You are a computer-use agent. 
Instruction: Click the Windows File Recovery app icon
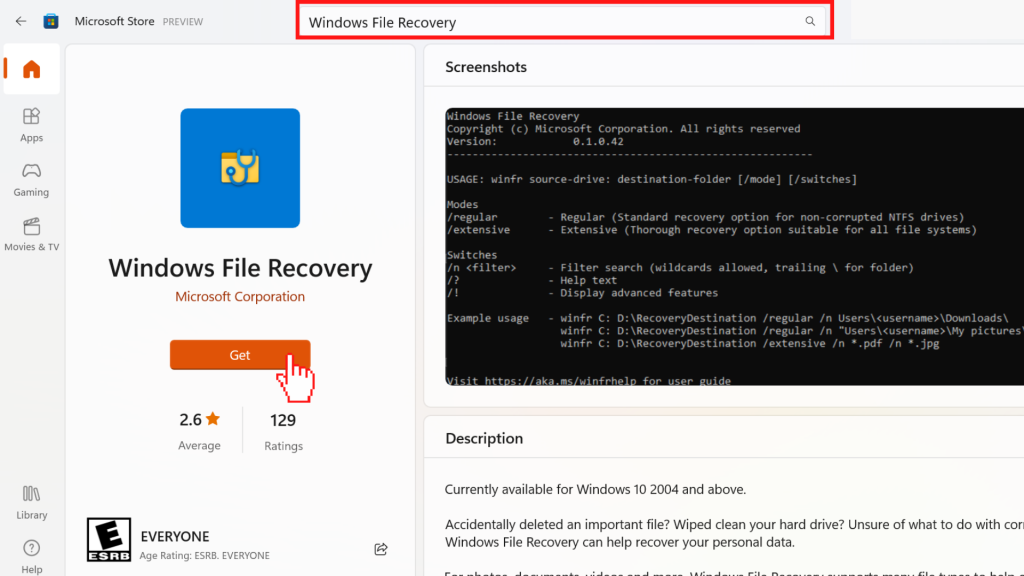click(x=240, y=168)
